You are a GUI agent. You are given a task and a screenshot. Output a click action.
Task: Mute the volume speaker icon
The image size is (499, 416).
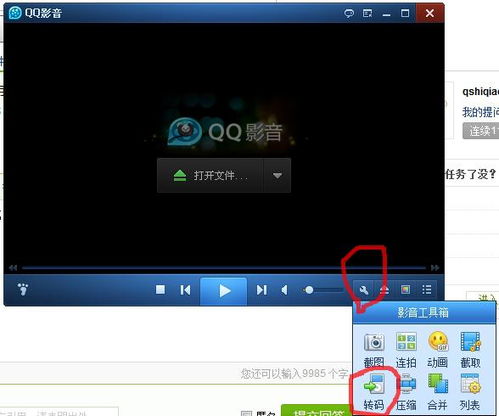click(x=284, y=290)
